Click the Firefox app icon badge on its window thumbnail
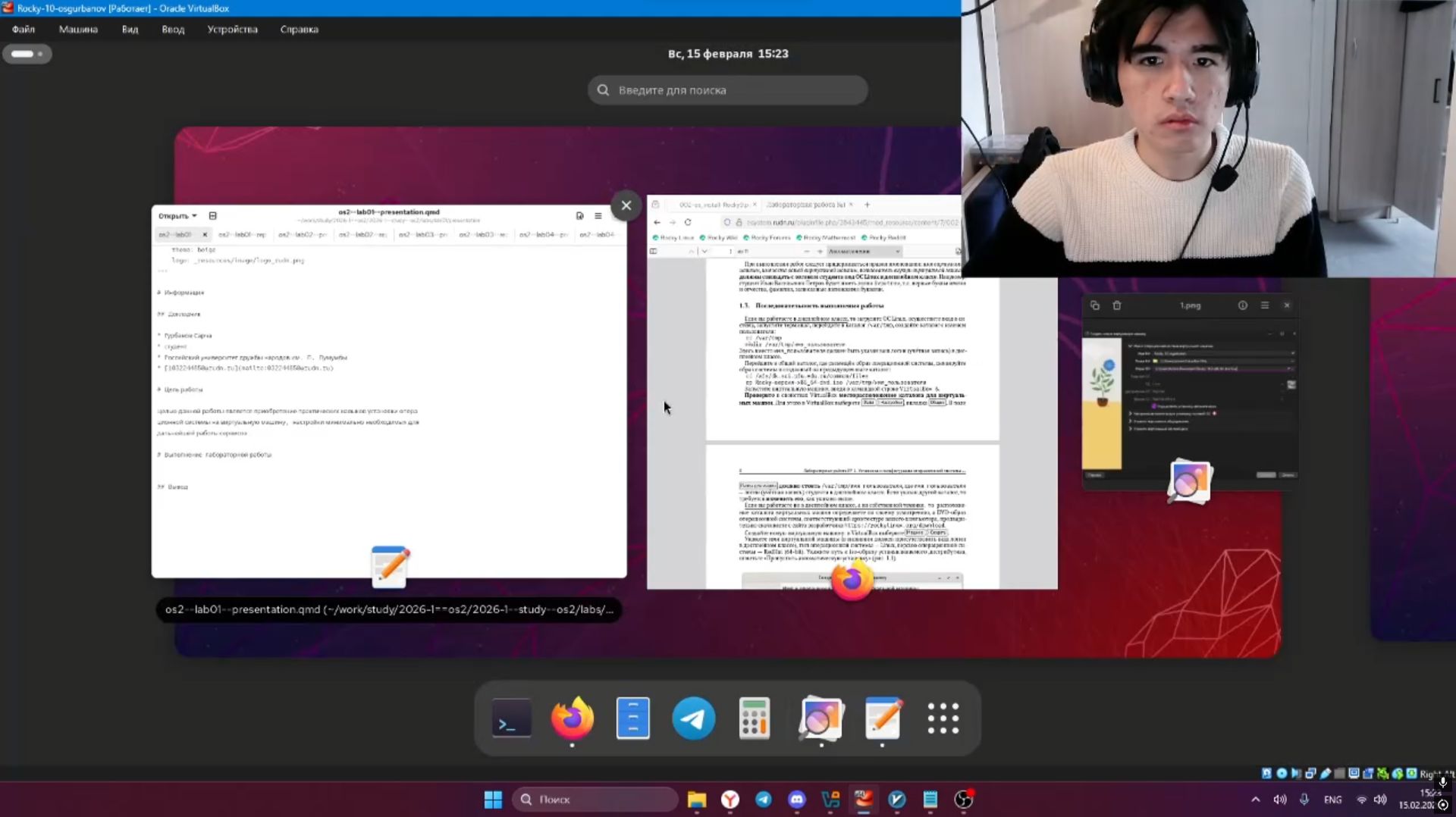 point(852,581)
